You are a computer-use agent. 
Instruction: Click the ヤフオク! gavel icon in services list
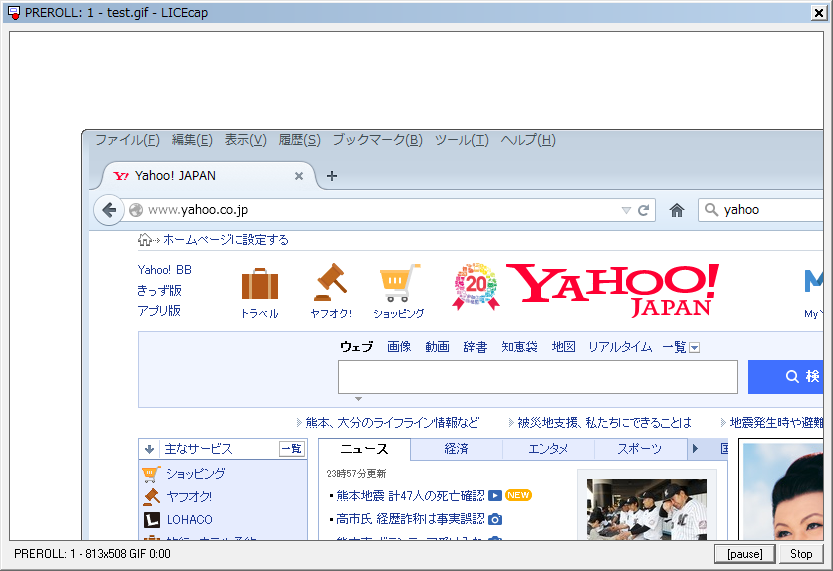[152, 497]
